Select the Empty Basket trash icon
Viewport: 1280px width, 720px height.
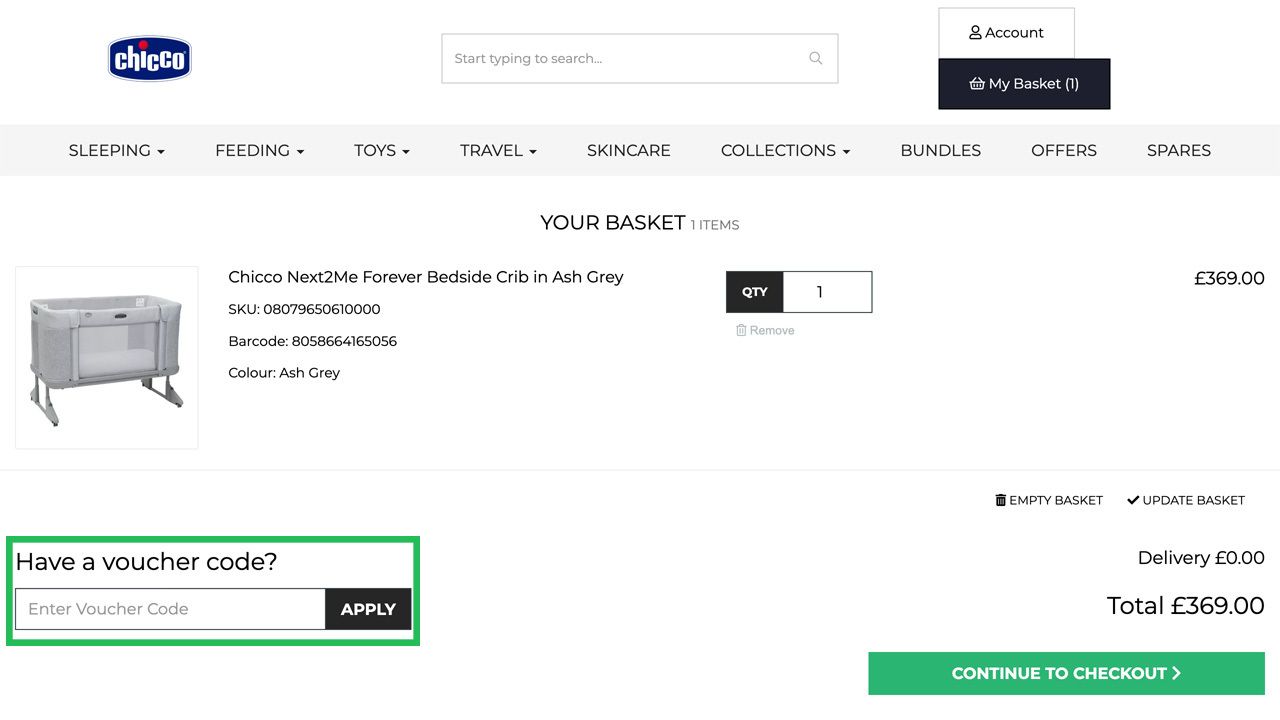[x=1000, y=500]
